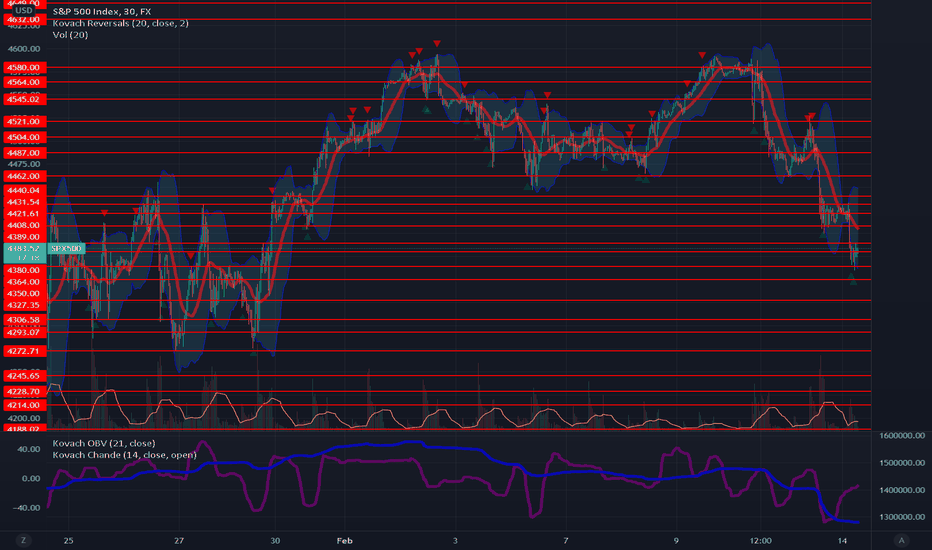Viewport: 932px width, 550px height.
Task: Click the 4475.00 price axis value
Action: [24, 164]
